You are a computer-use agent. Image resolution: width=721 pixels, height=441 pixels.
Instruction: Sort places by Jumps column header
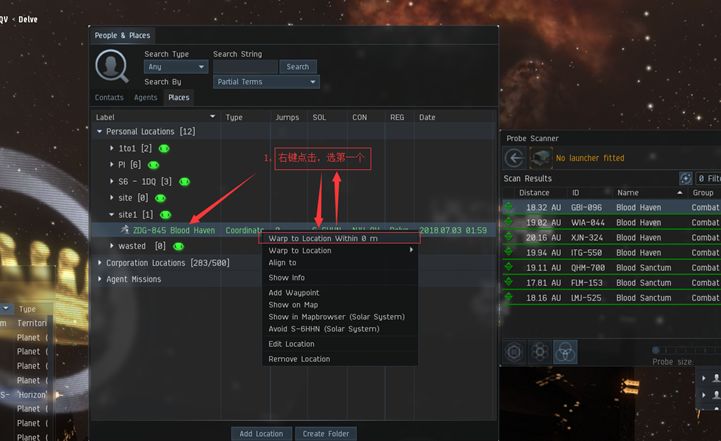click(x=287, y=117)
